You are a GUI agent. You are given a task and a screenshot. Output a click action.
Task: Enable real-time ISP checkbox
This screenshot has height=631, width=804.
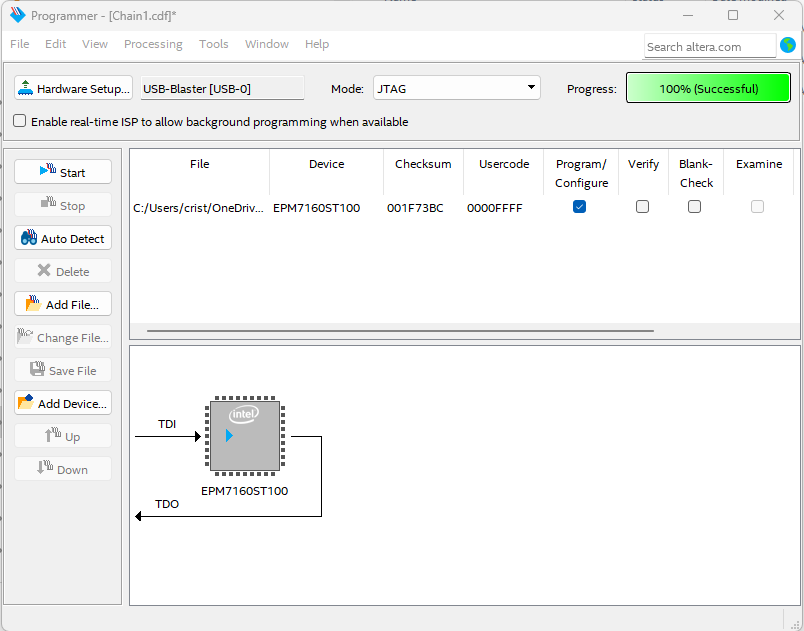coord(20,121)
